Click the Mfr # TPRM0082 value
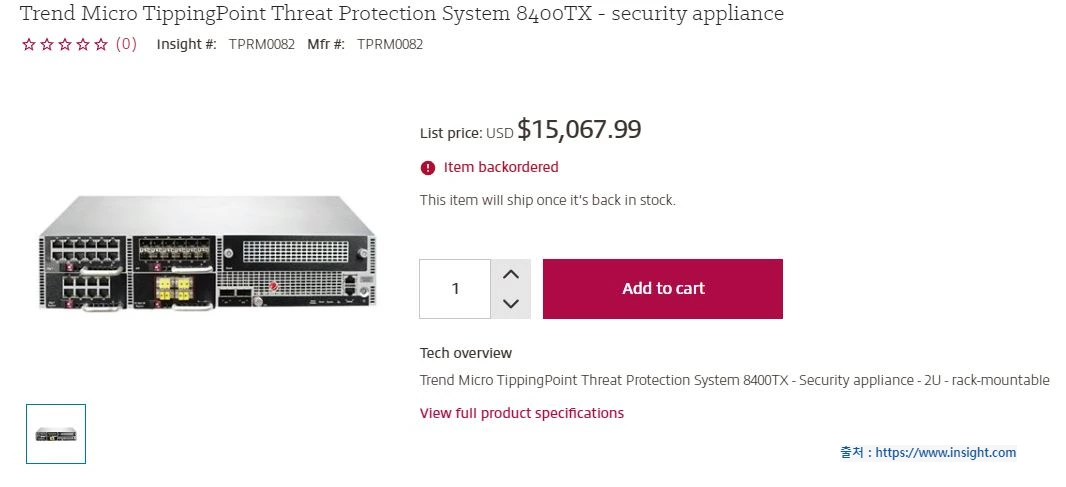Screen dimensions: 1066x487 pyautogui.click(x=390, y=44)
